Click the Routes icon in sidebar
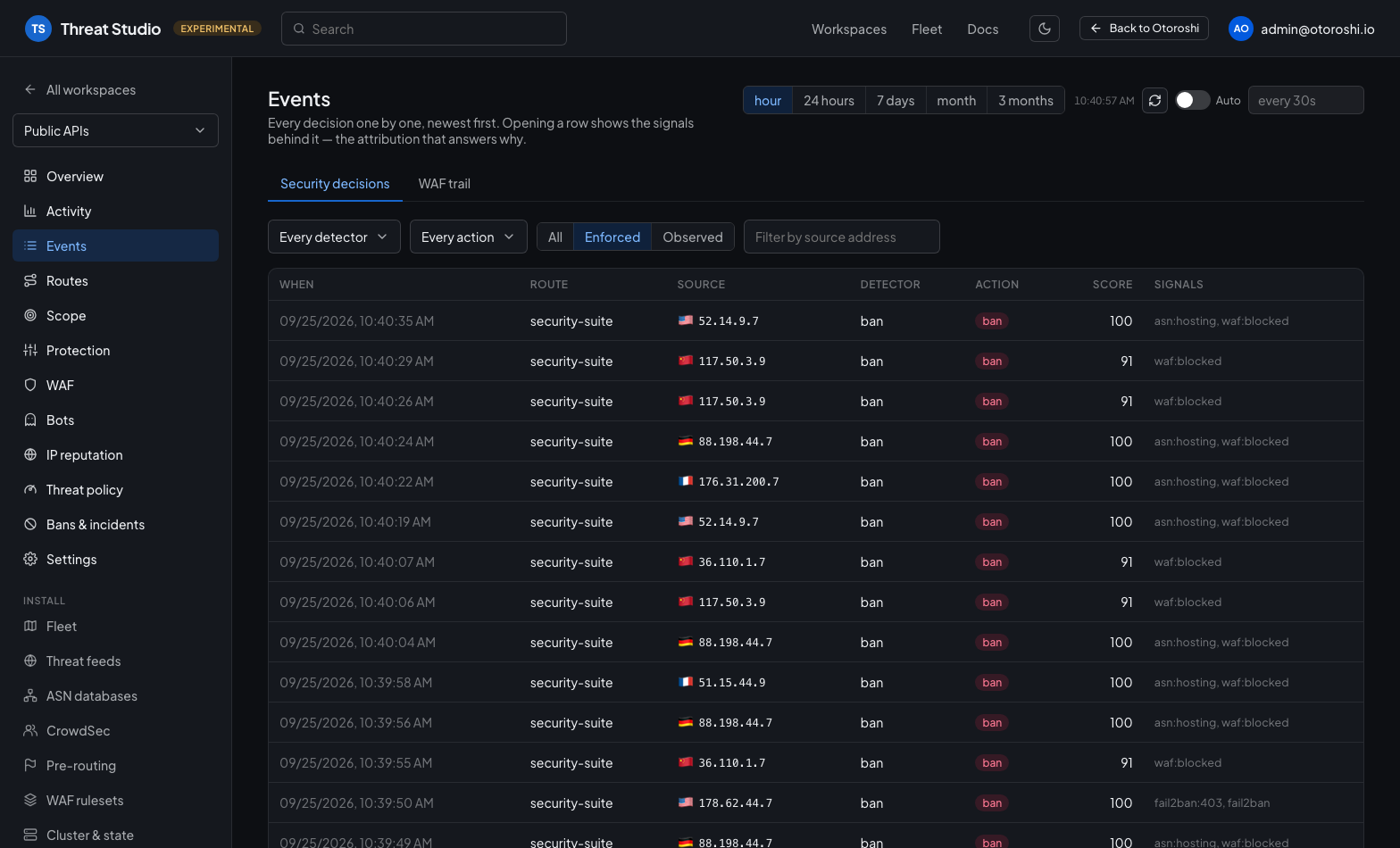The height and width of the screenshot is (848, 1400). pyautogui.click(x=30, y=280)
